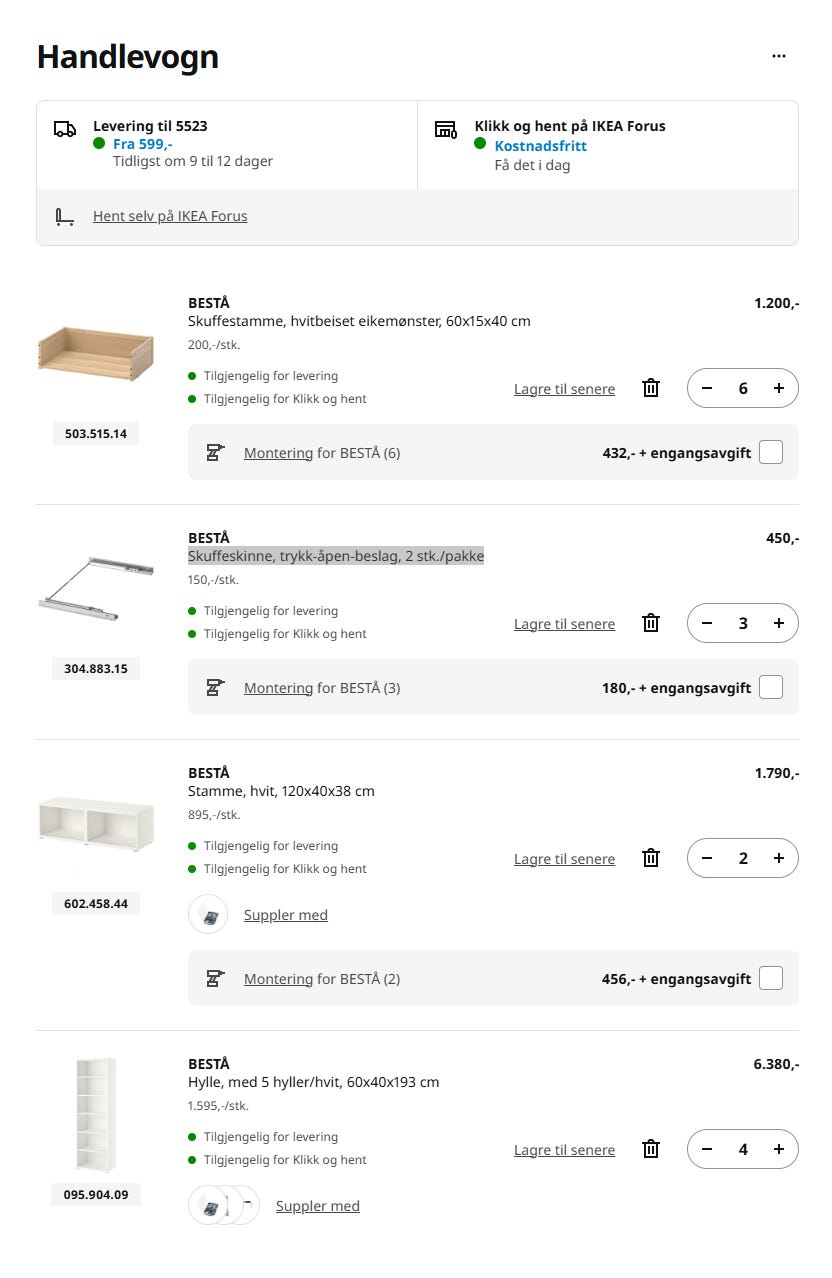Delete the Skuffestamme item with trash icon

tap(651, 388)
